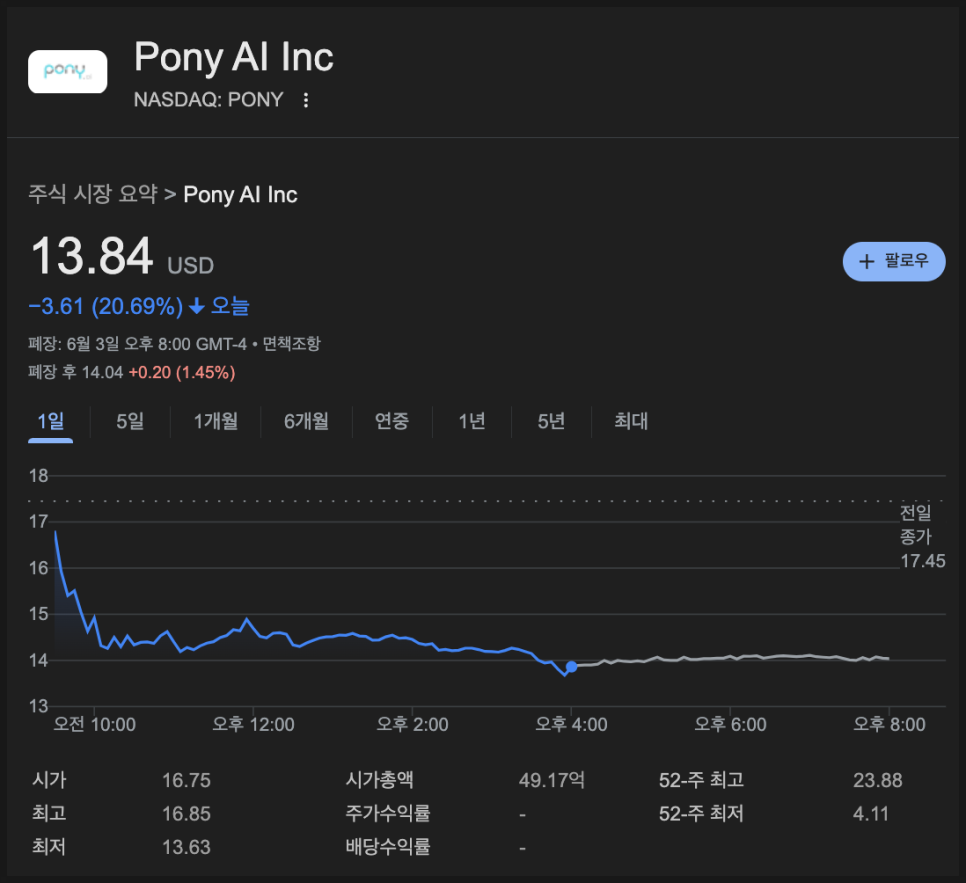
Task: Click the 주가수익률 label
Action: (388, 813)
